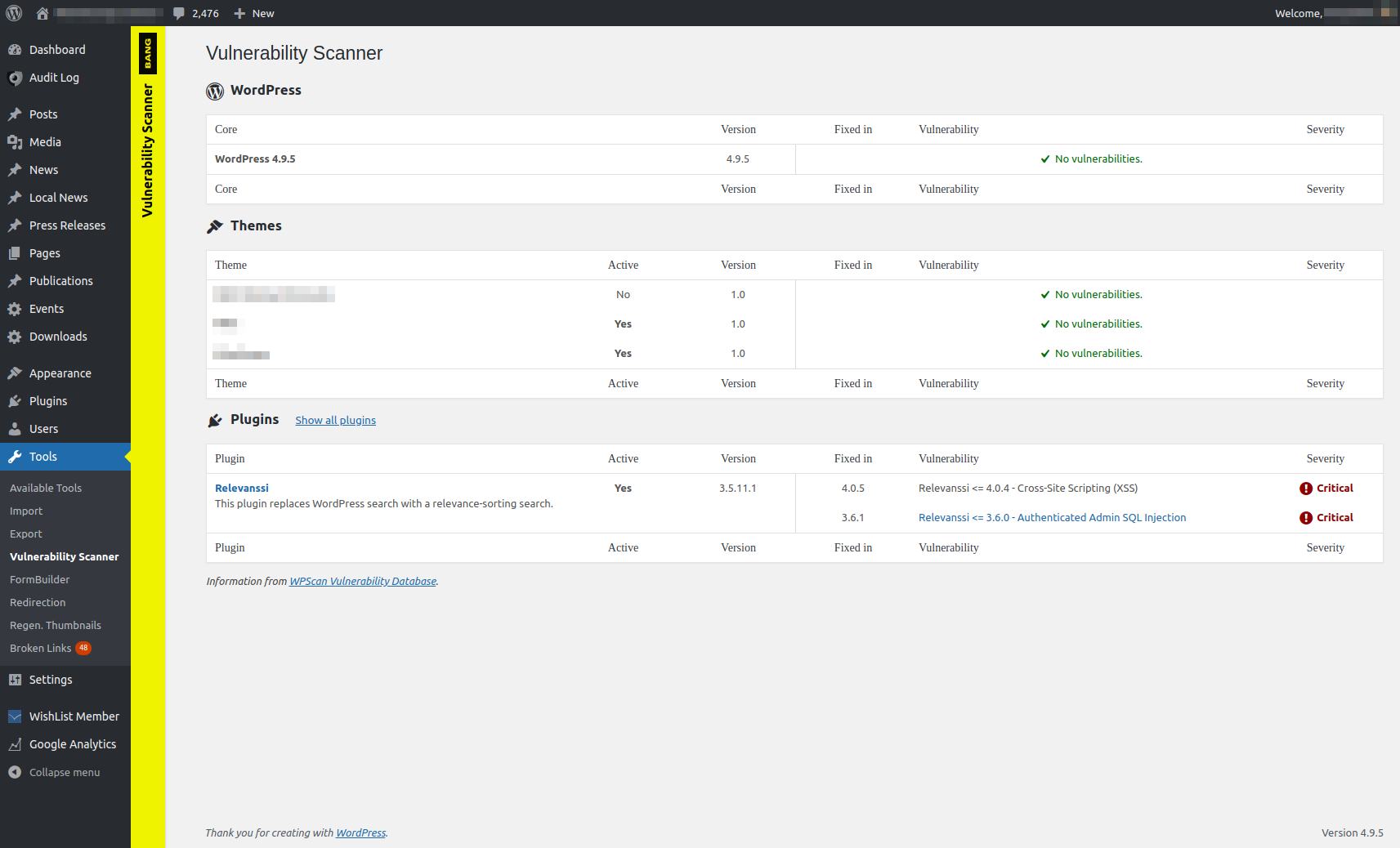Viewport: 1400px width, 848px height.
Task: Open WPScan Vulnerability Database link
Action: 363,581
